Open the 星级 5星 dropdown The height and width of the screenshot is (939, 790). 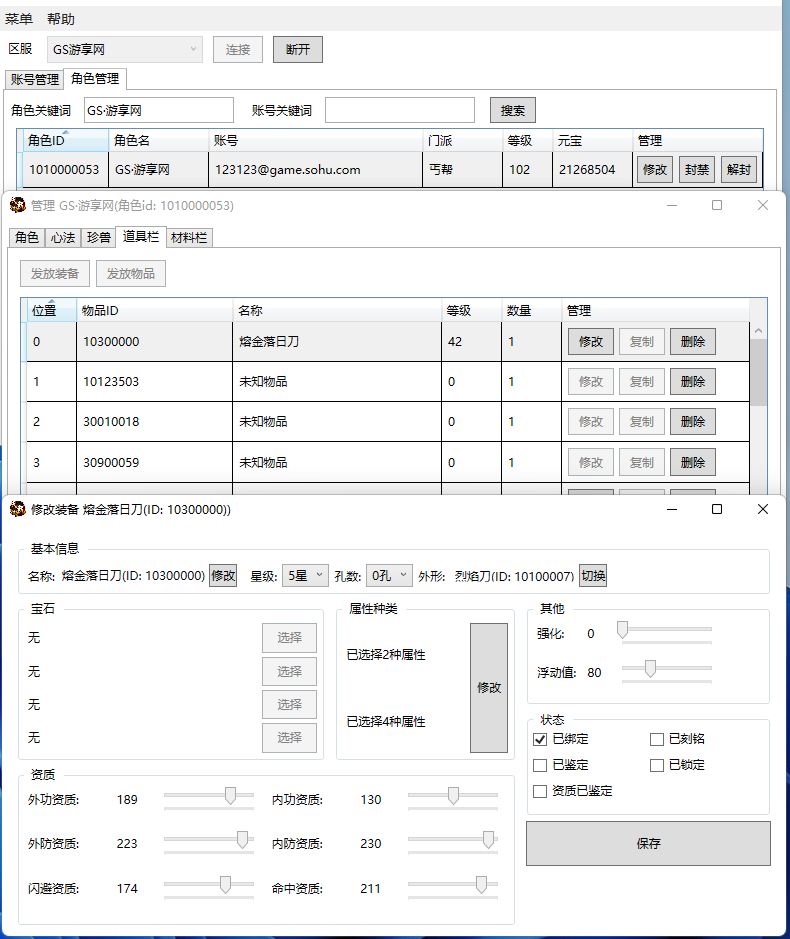click(305, 575)
